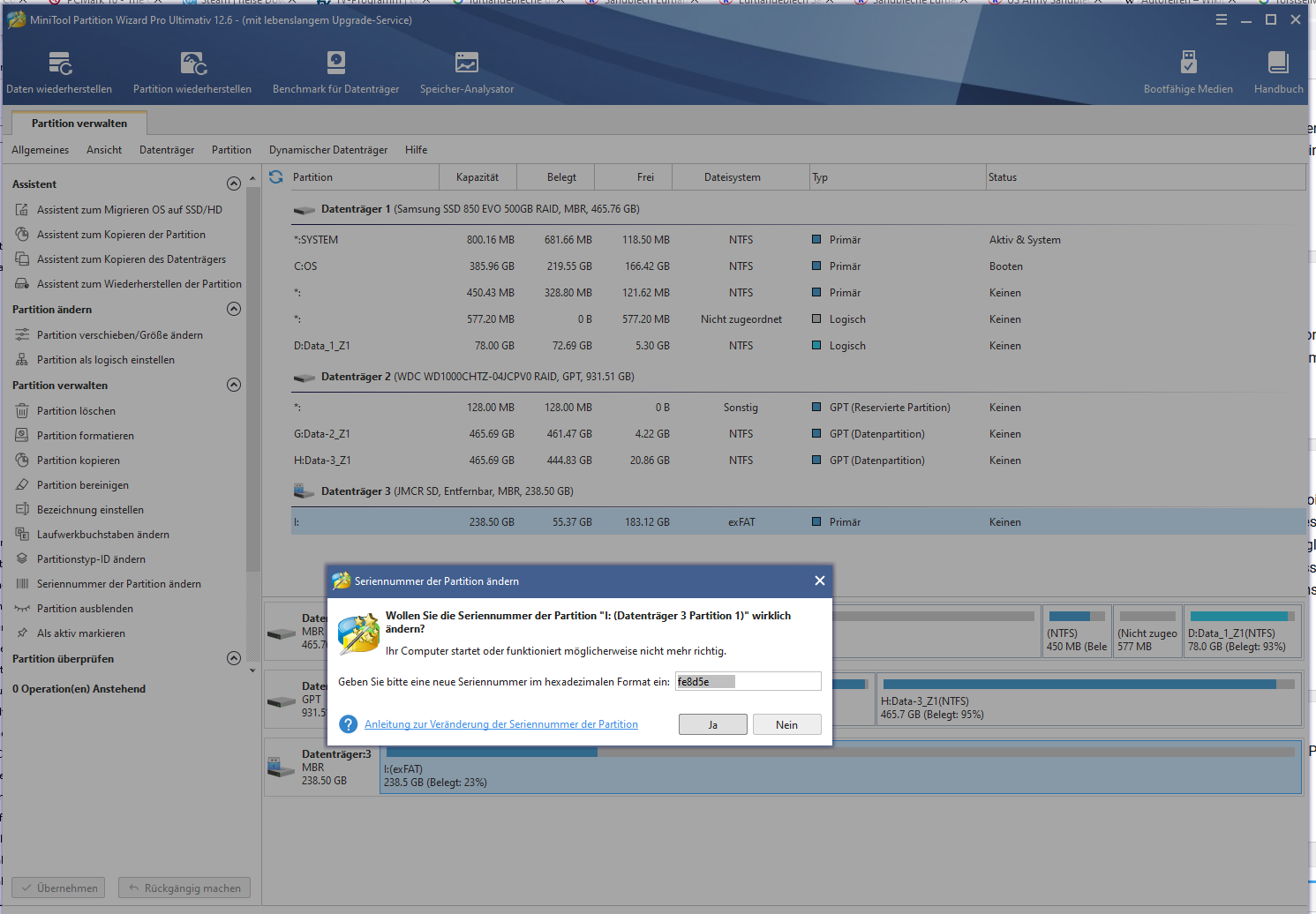Collapse the Partition ändern section
Image resolution: width=1316 pixels, height=914 pixels.
click(x=234, y=309)
